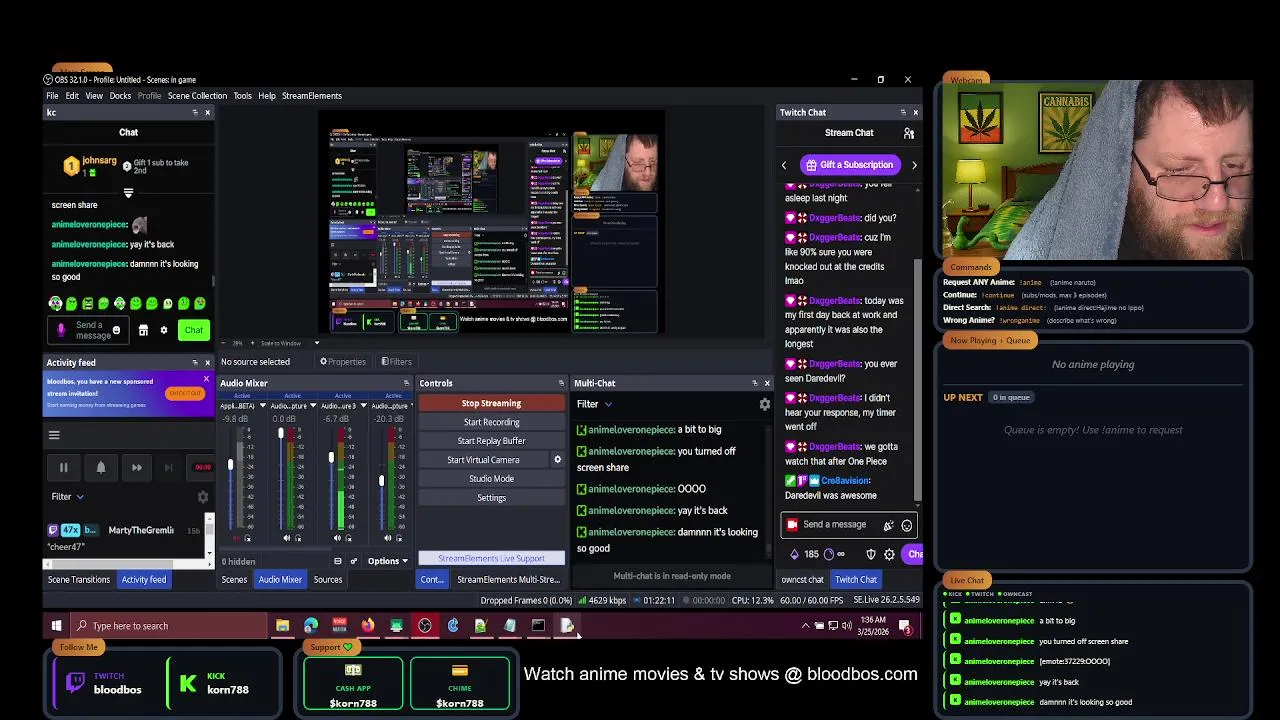Open channel points balance 185
Image resolution: width=1280 pixels, height=720 pixels.
805,554
